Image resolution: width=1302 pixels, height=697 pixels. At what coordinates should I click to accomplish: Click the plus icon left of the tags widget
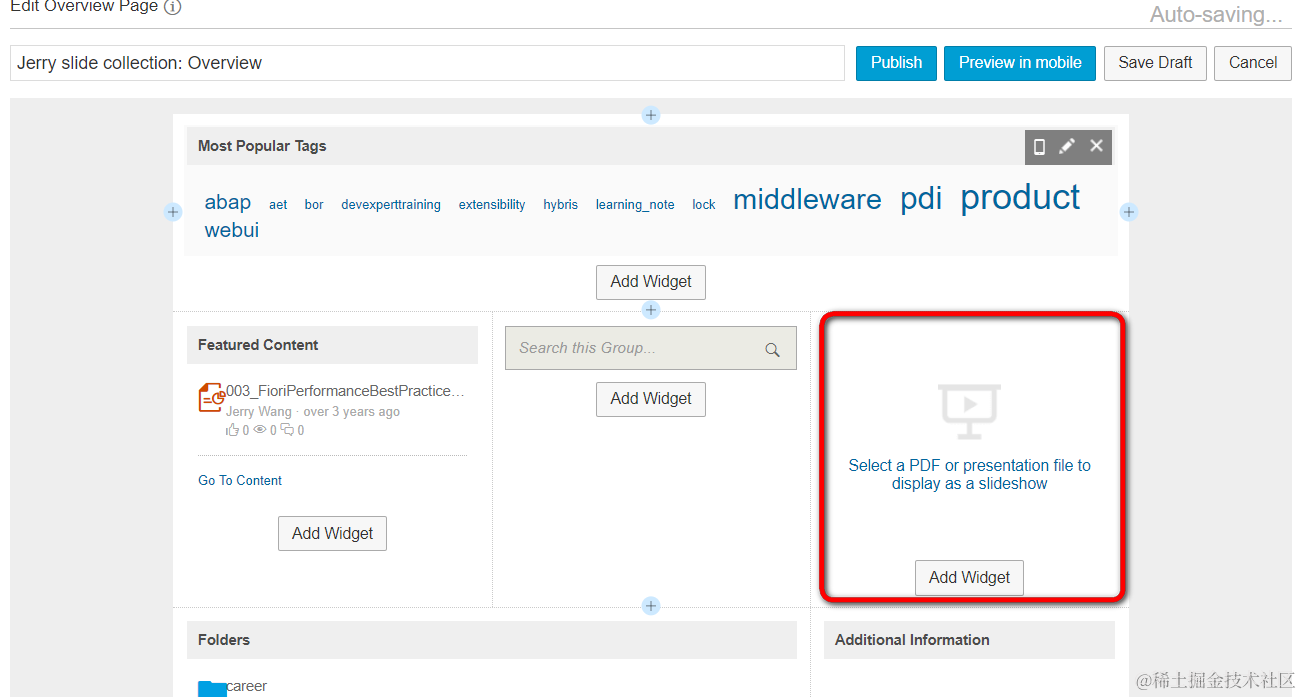pyautogui.click(x=173, y=212)
